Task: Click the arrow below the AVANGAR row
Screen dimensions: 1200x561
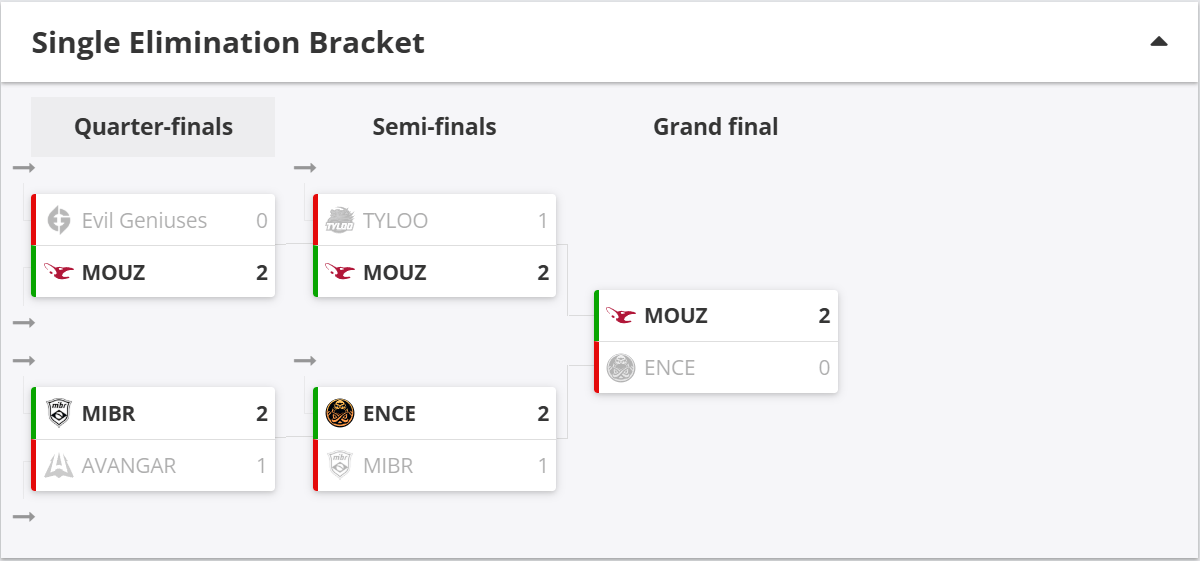Action: (24, 516)
